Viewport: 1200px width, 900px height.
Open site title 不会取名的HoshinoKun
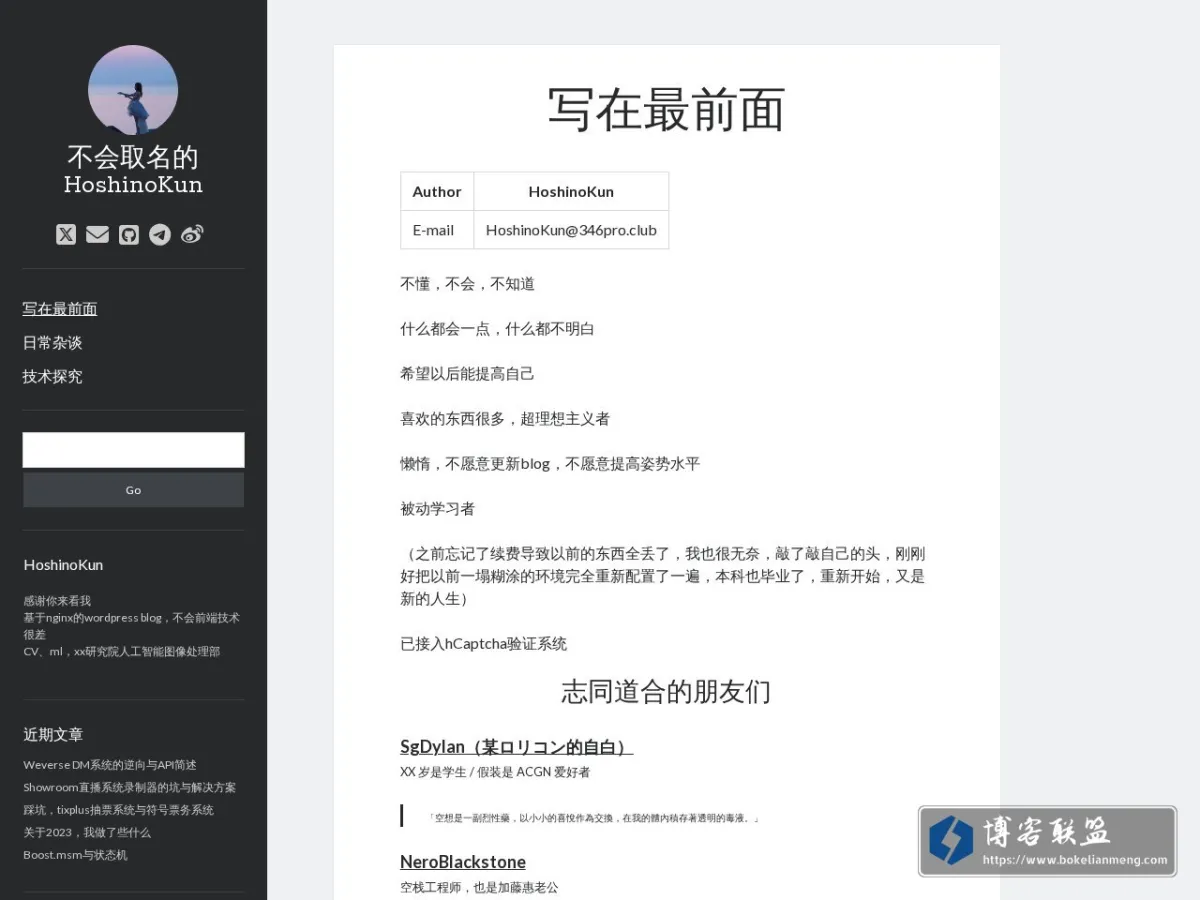(133, 170)
